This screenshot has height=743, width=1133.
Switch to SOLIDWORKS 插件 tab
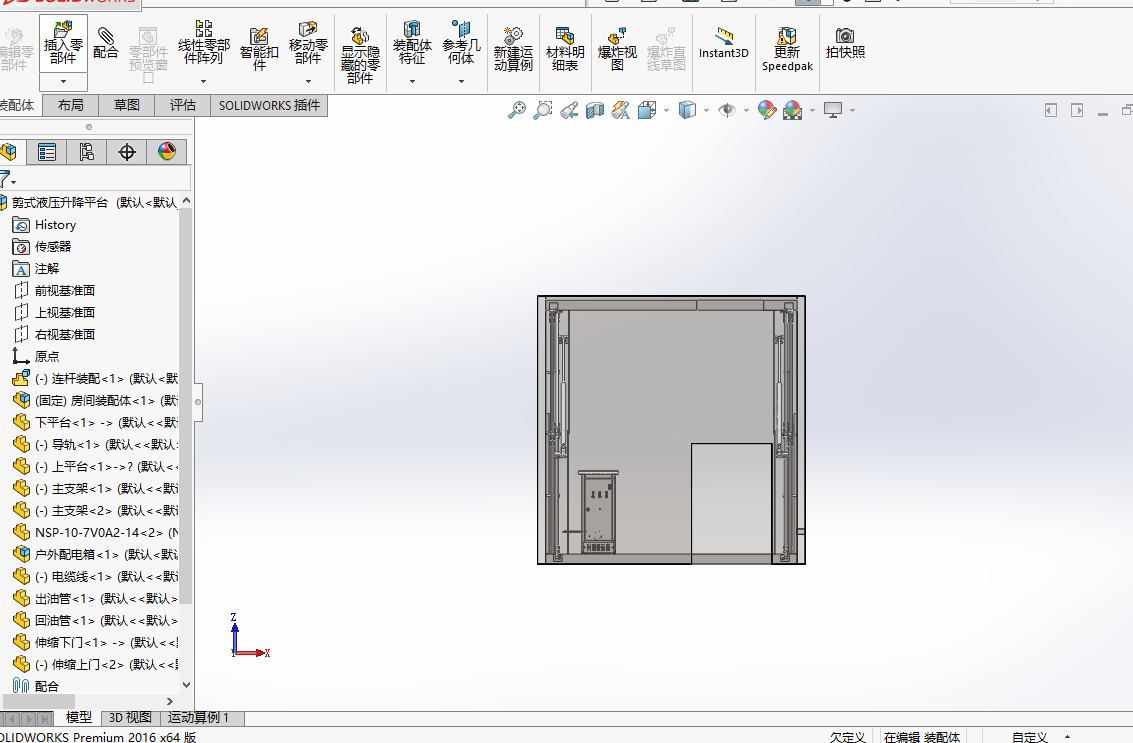click(x=270, y=106)
